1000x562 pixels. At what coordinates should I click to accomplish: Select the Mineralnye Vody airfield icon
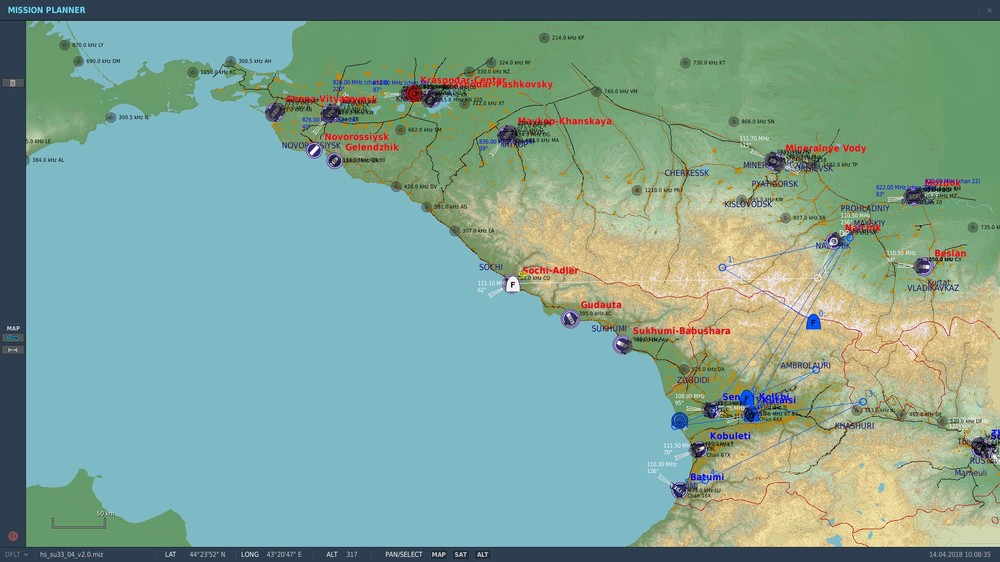774,161
